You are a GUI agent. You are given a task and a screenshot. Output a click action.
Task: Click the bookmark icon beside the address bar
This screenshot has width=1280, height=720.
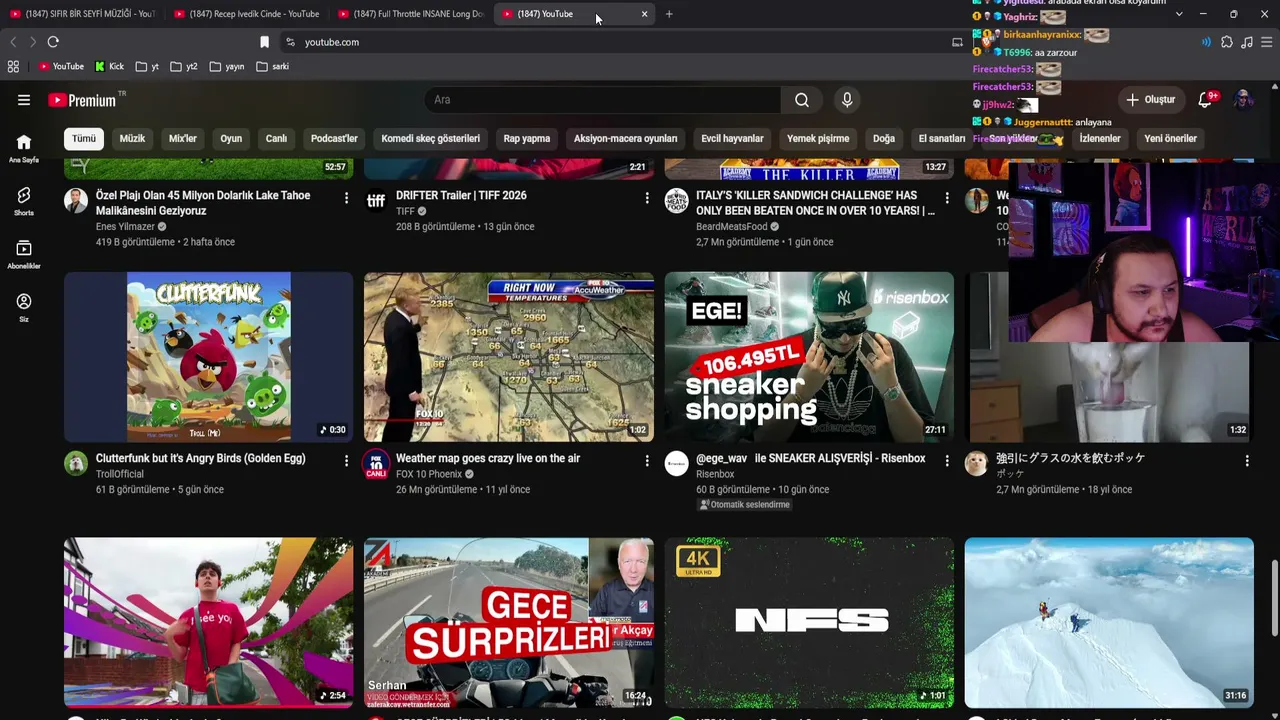[x=264, y=42]
